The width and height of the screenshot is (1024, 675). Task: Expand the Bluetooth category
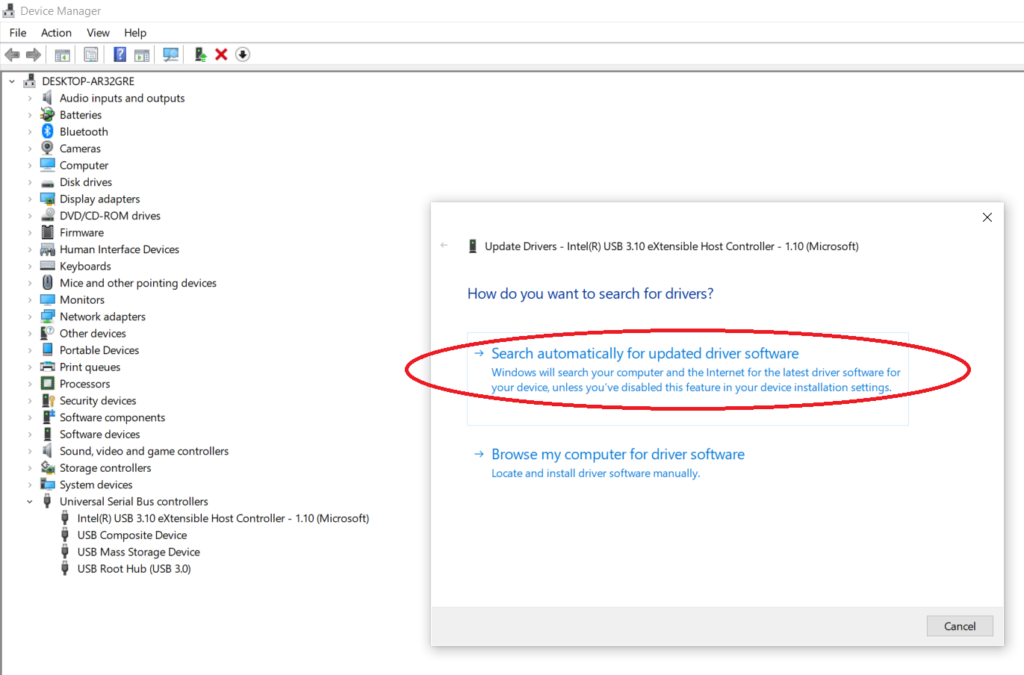(30, 132)
